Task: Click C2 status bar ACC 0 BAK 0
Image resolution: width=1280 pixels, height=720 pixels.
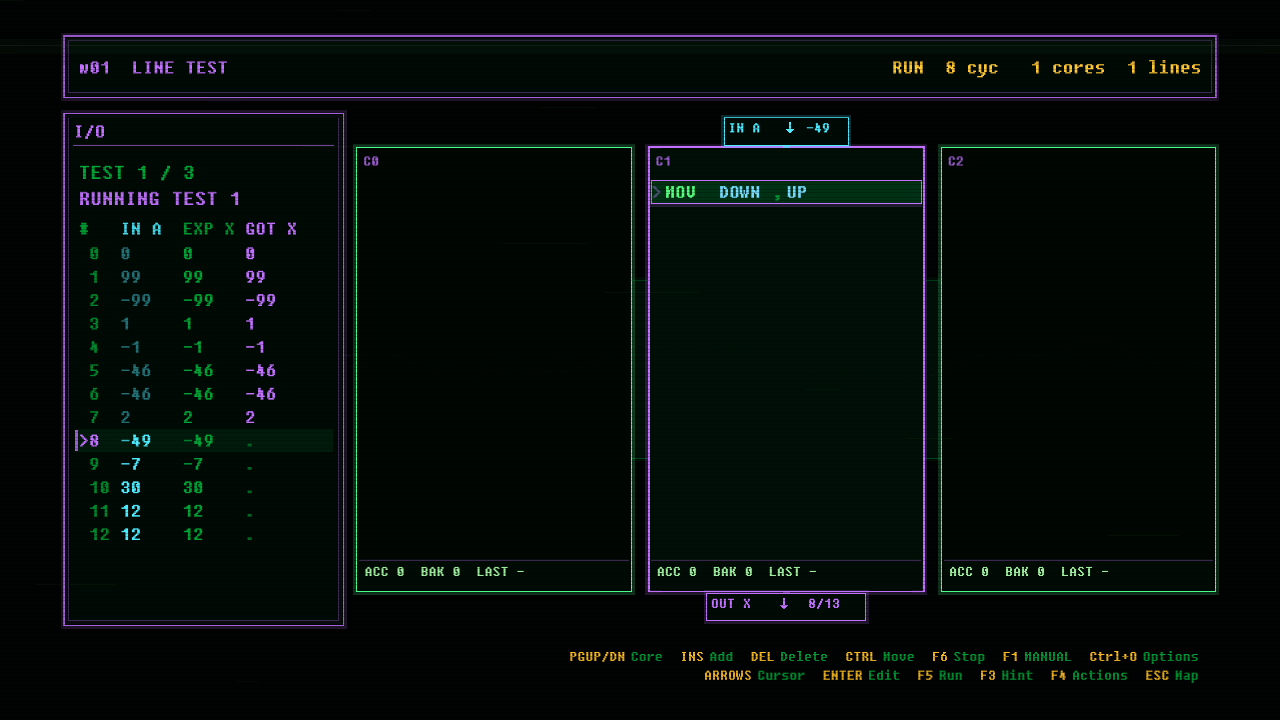Action: coord(996,572)
